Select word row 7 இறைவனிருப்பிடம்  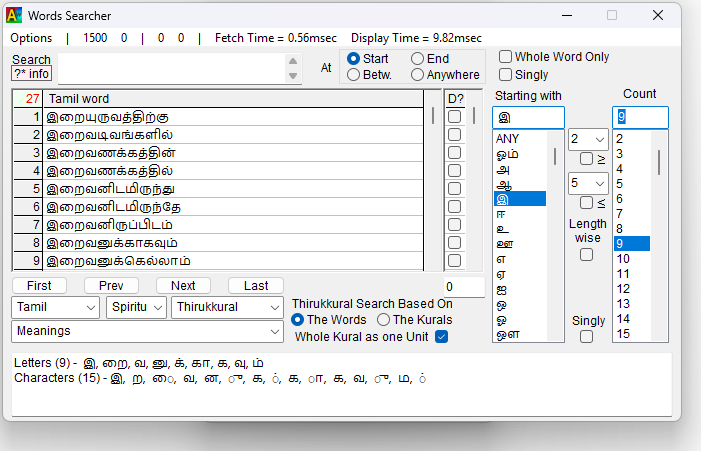[233, 225]
